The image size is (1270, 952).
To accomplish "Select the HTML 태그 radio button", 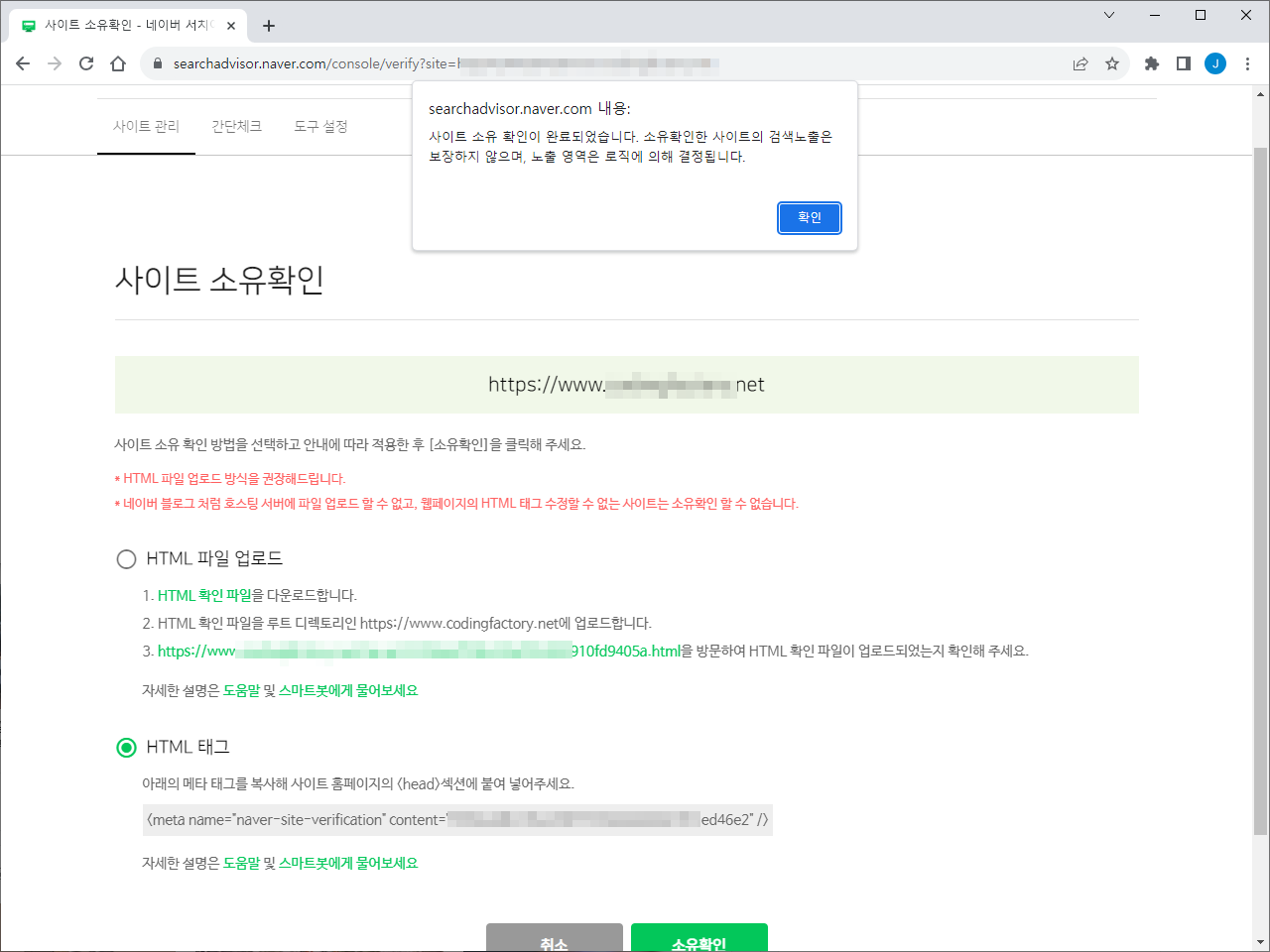I will (x=126, y=748).
